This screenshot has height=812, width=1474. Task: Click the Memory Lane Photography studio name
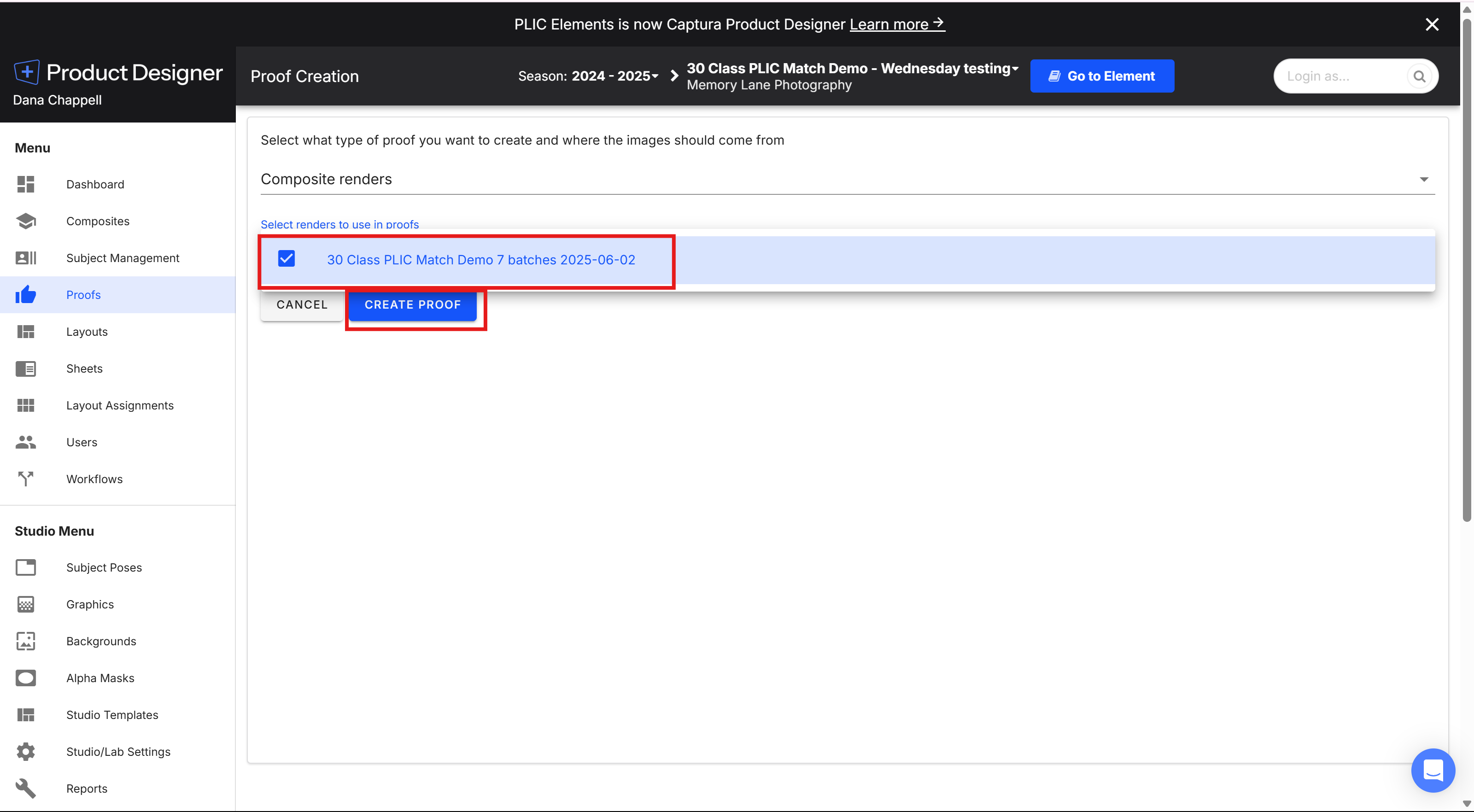[769, 85]
